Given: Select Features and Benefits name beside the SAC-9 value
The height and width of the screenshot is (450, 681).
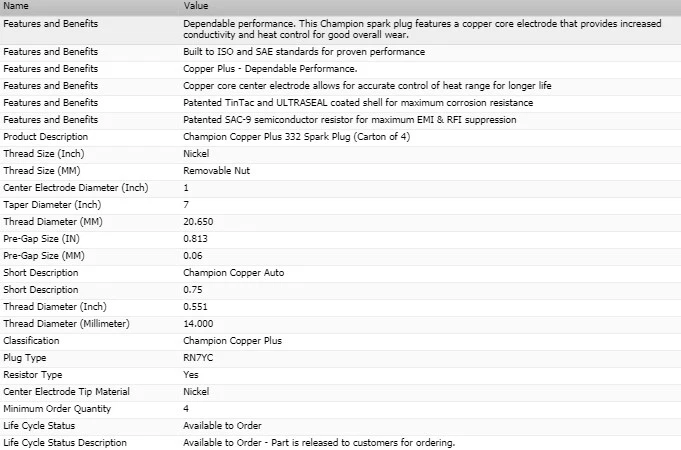Looking at the screenshot, I should coord(51,119).
